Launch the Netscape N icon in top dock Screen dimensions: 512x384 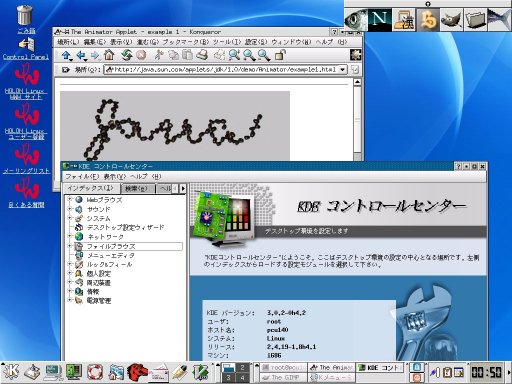pyautogui.click(x=380, y=20)
